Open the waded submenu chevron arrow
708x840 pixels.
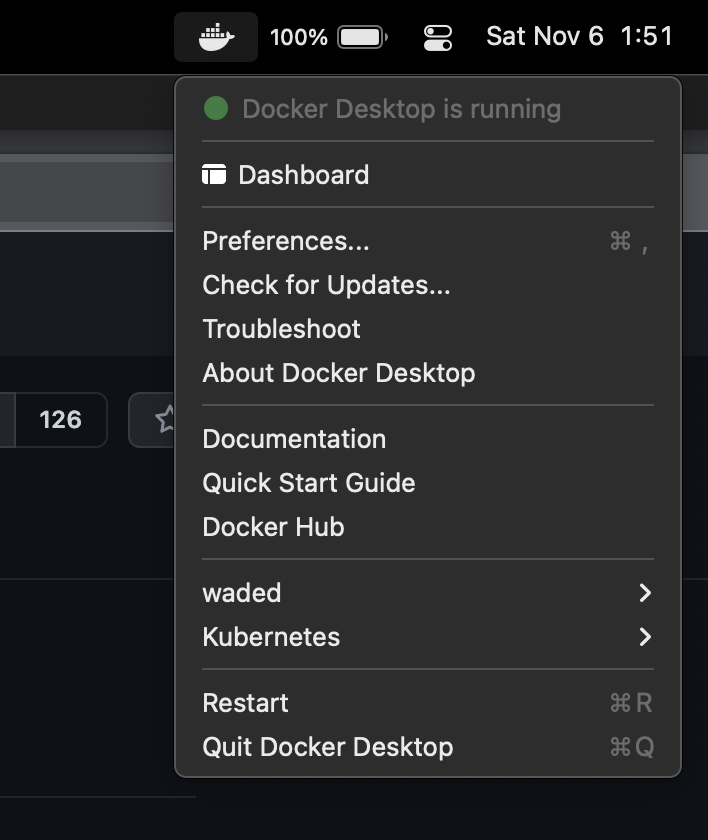[x=646, y=592]
